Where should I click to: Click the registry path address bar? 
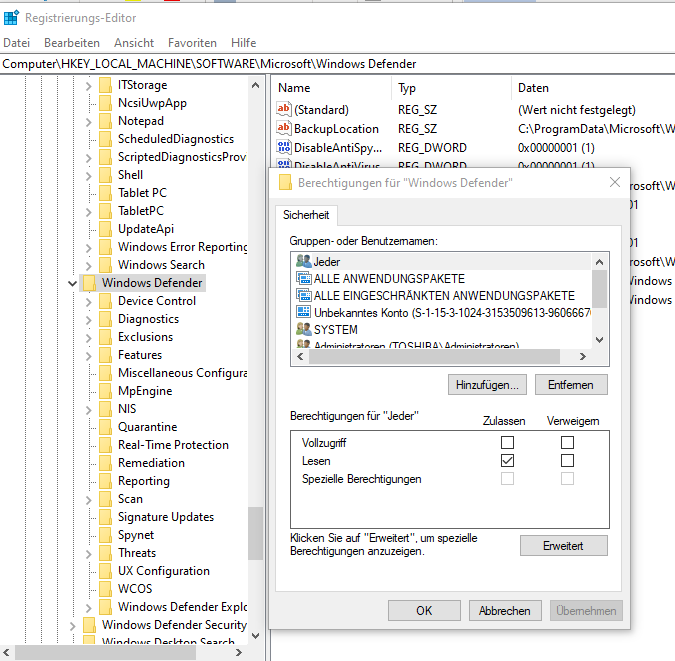click(338, 64)
